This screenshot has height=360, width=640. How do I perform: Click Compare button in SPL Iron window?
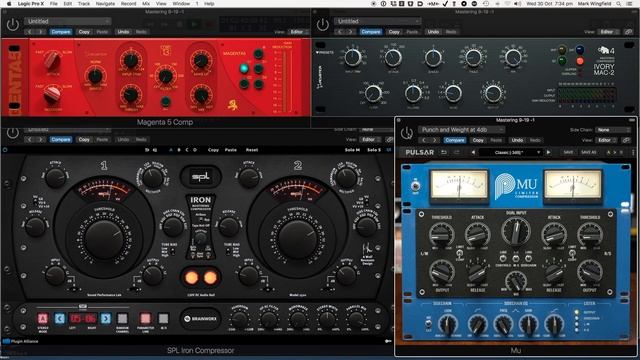pyautogui.click(x=61, y=140)
